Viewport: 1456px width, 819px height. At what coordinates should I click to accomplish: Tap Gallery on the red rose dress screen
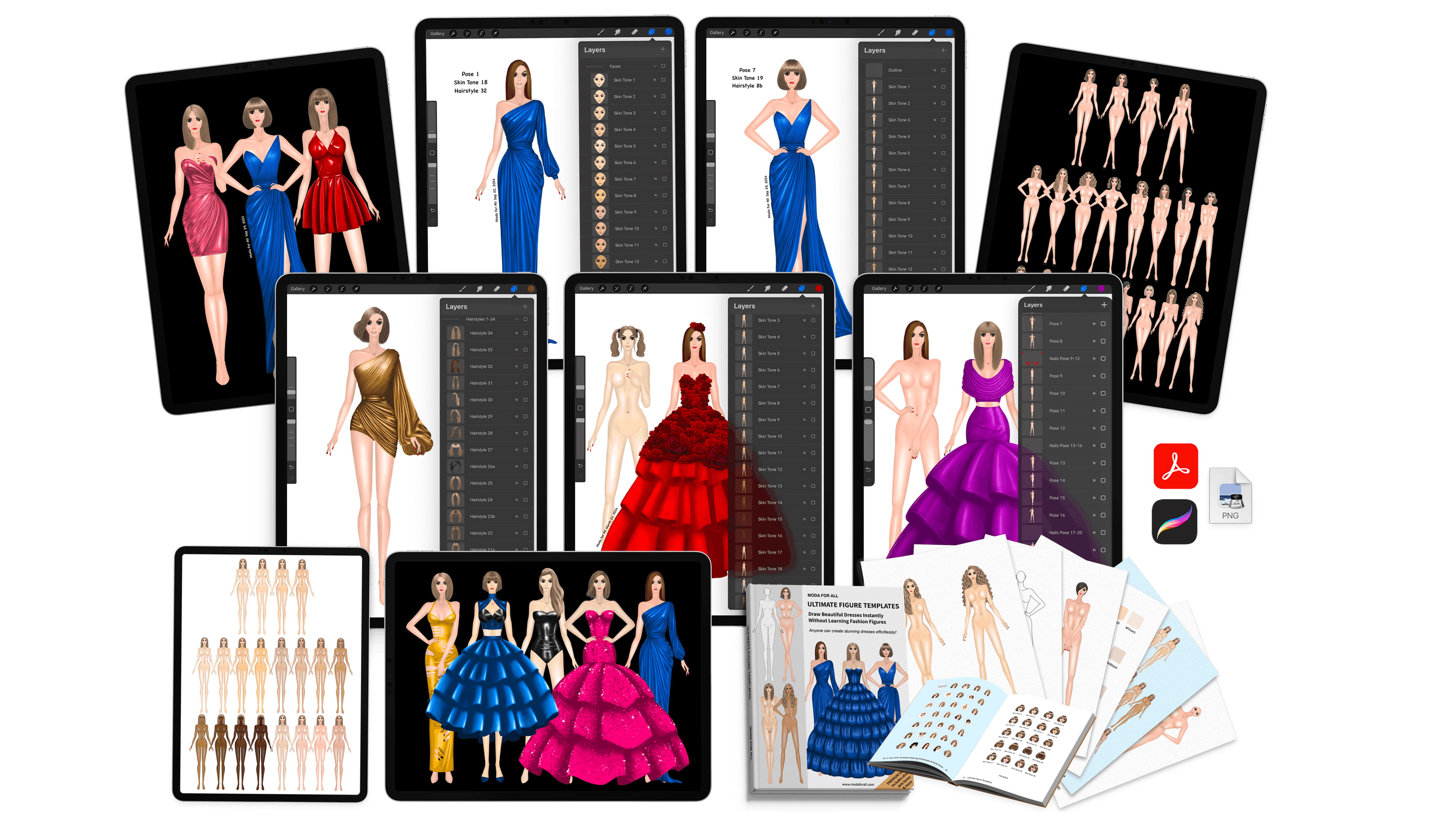[586, 289]
